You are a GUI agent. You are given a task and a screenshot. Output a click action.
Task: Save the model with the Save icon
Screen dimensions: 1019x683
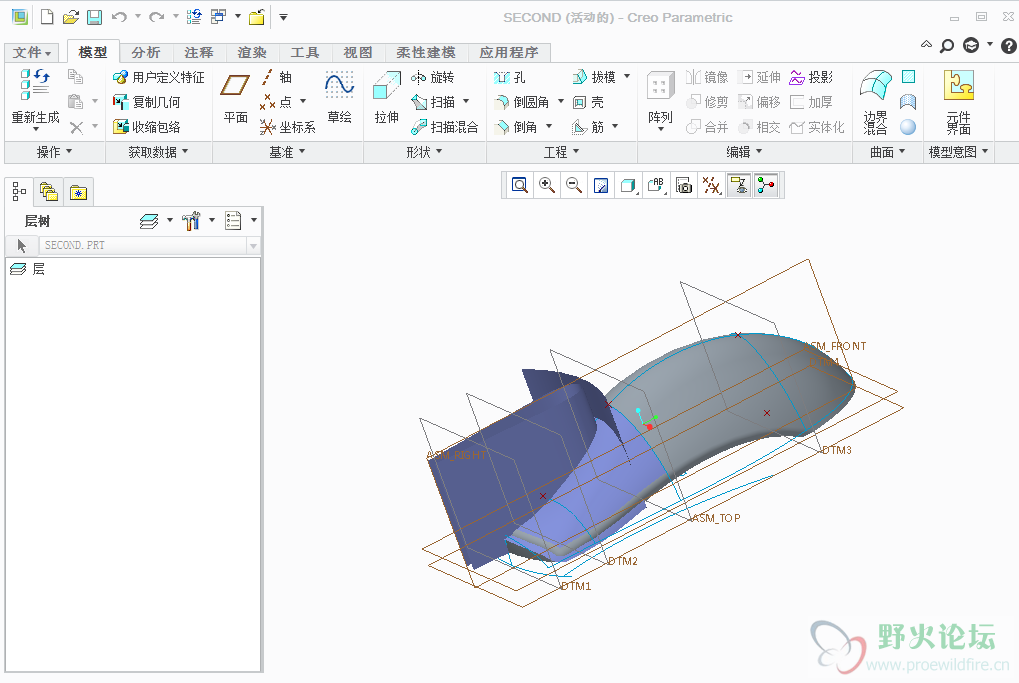point(95,17)
